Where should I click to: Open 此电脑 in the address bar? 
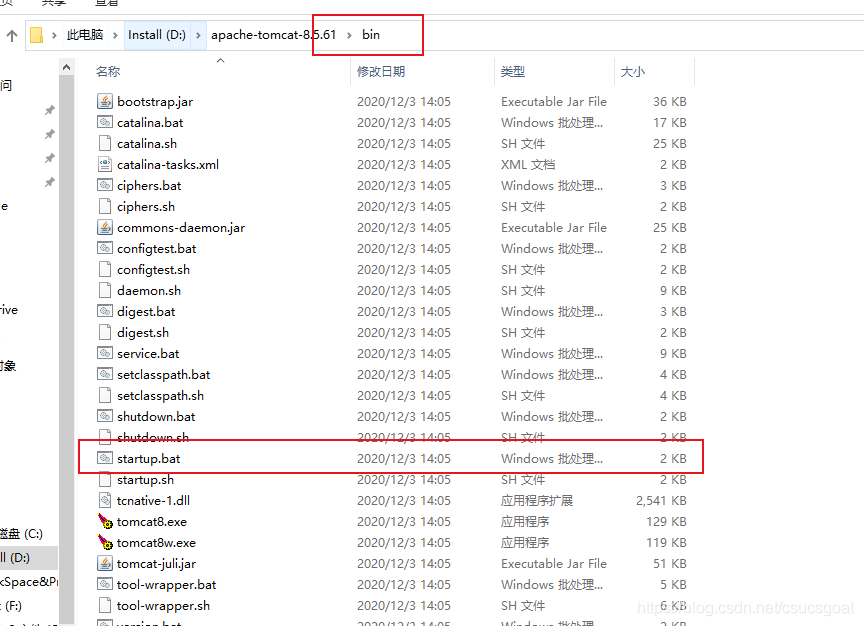coord(85,35)
